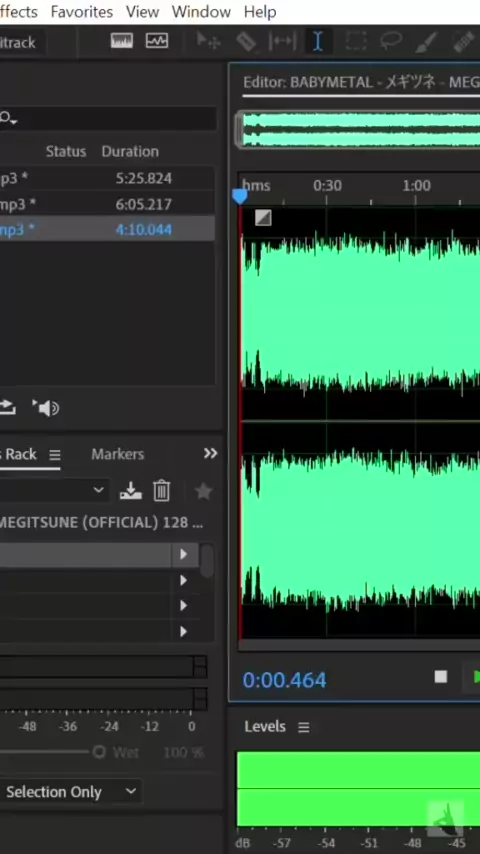The height and width of the screenshot is (854, 480).
Task: Delete preset with the trash icon
Action: click(162, 491)
